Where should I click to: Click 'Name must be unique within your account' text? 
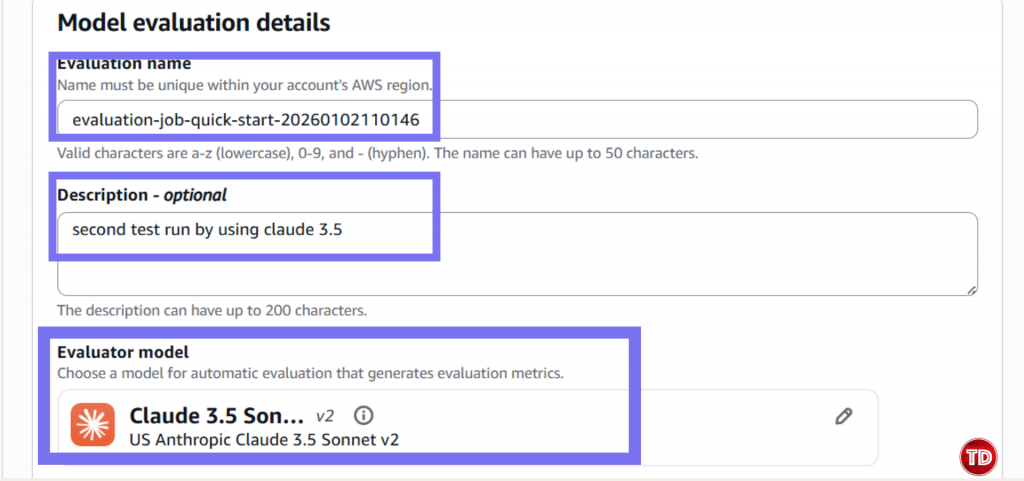[244, 85]
